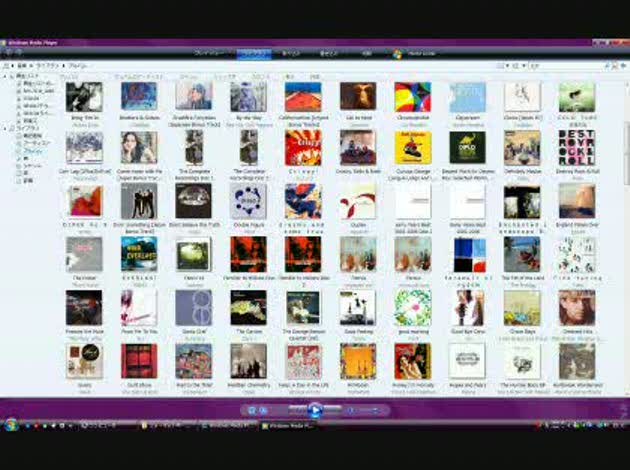Adjust the volume slider
The width and height of the screenshot is (630, 470).
click(368, 411)
